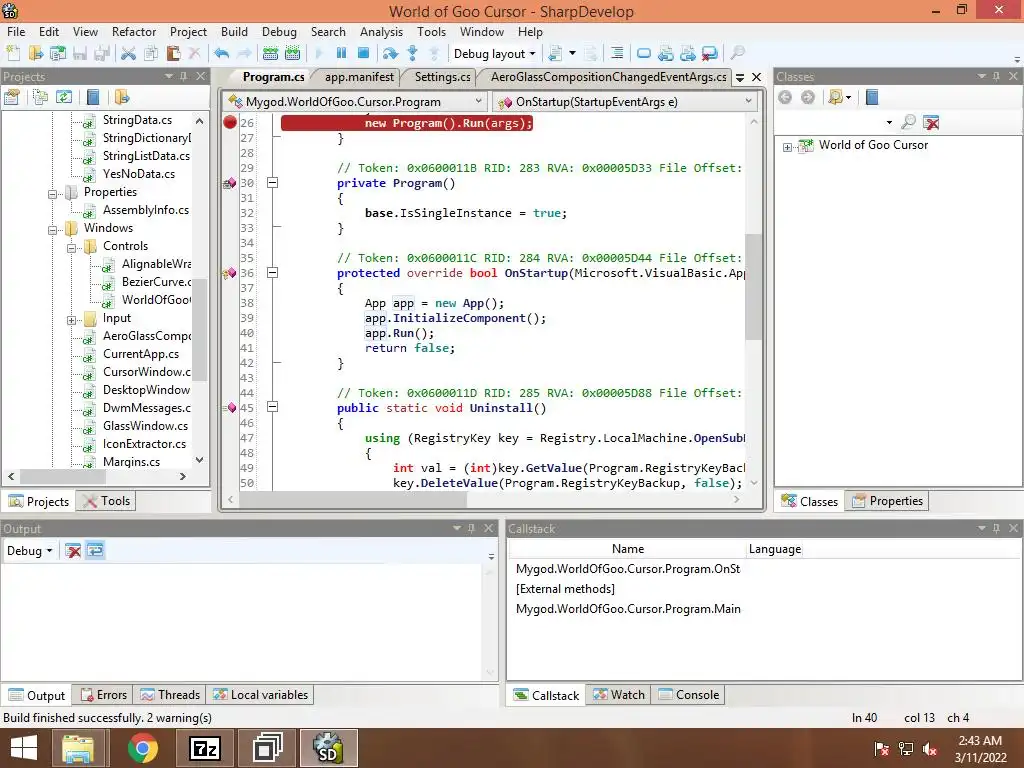Image resolution: width=1024 pixels, height=768 pixels.
Task: Pin the Classes panel
Action: click(x=996, y=76)
